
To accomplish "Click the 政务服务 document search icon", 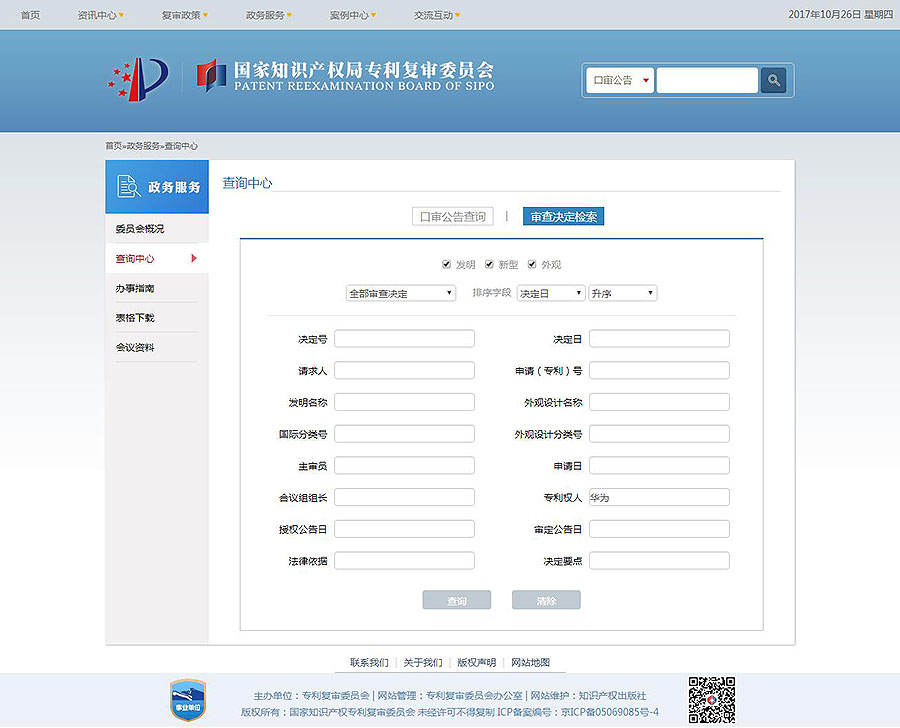I will click(x=129, y=187).
